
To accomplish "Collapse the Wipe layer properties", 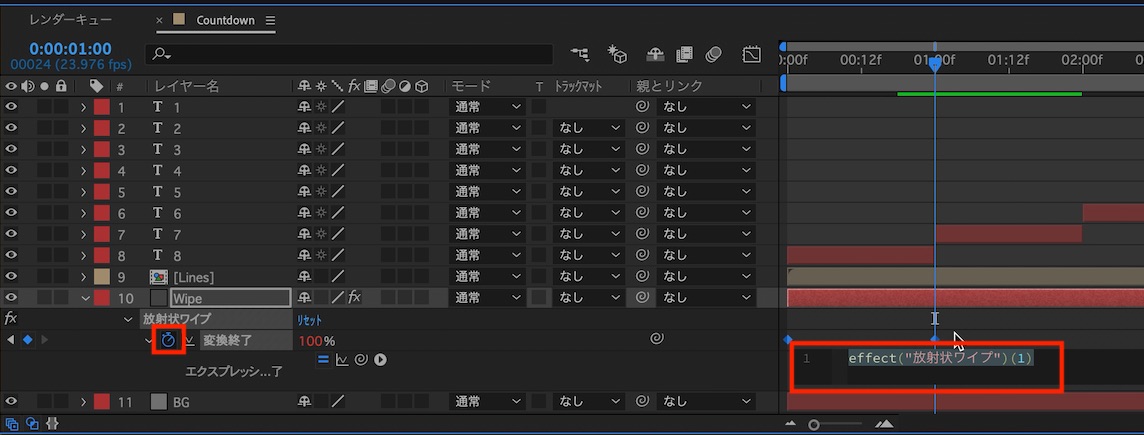I will (85, 298).
